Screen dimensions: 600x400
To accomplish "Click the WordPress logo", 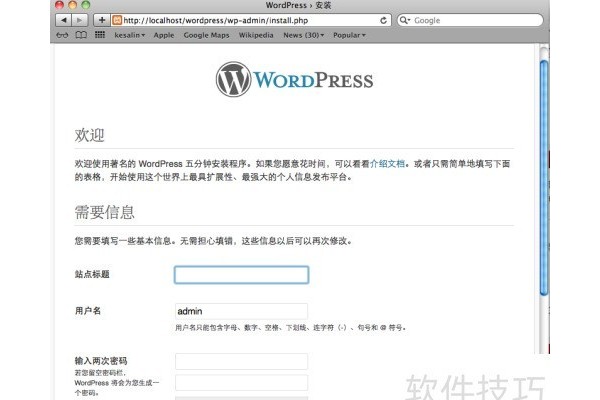I will tap(294, 80).
